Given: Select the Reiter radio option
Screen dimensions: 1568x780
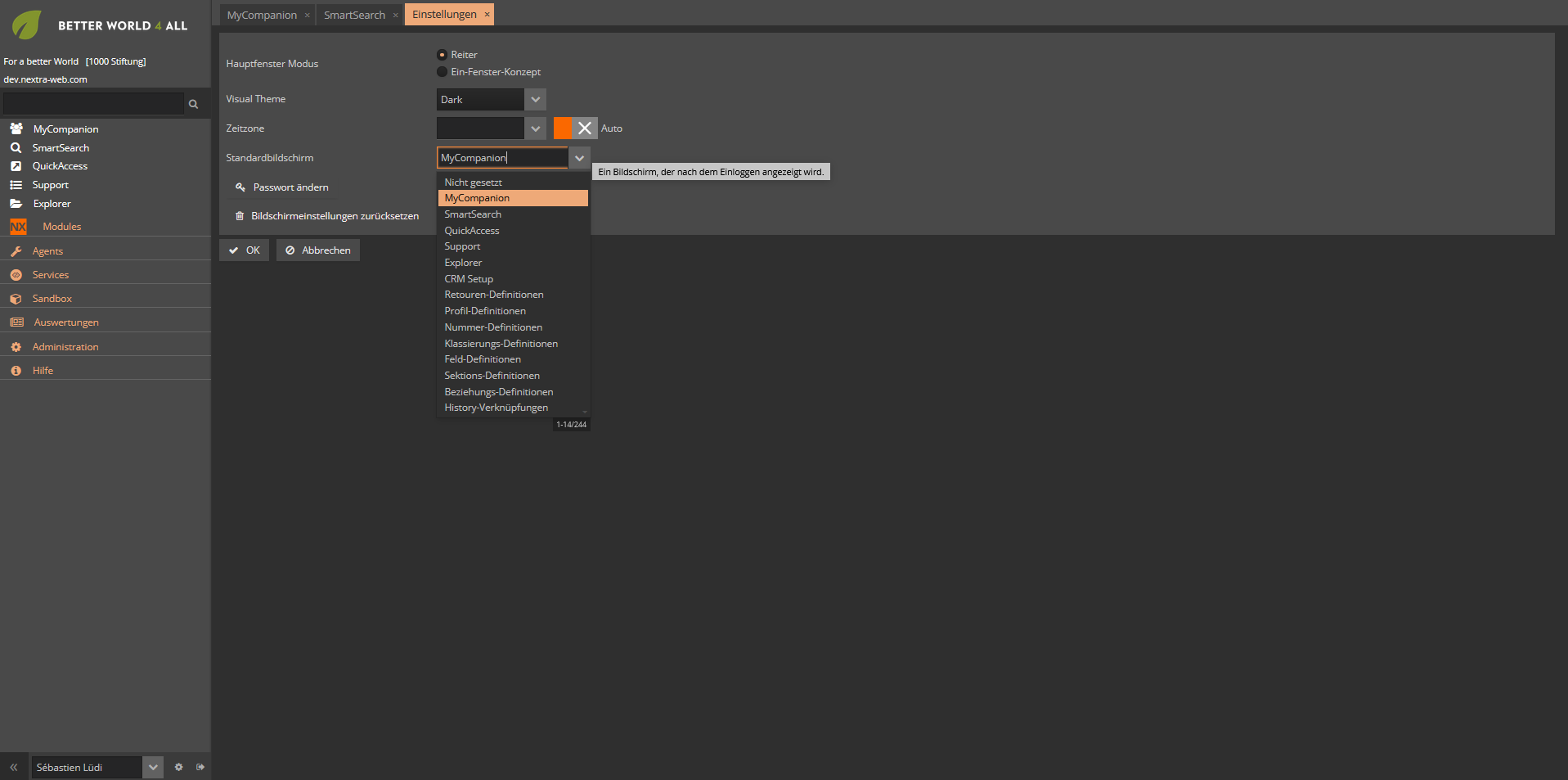Looking at the screenshot, I should [x=442, y=54].
